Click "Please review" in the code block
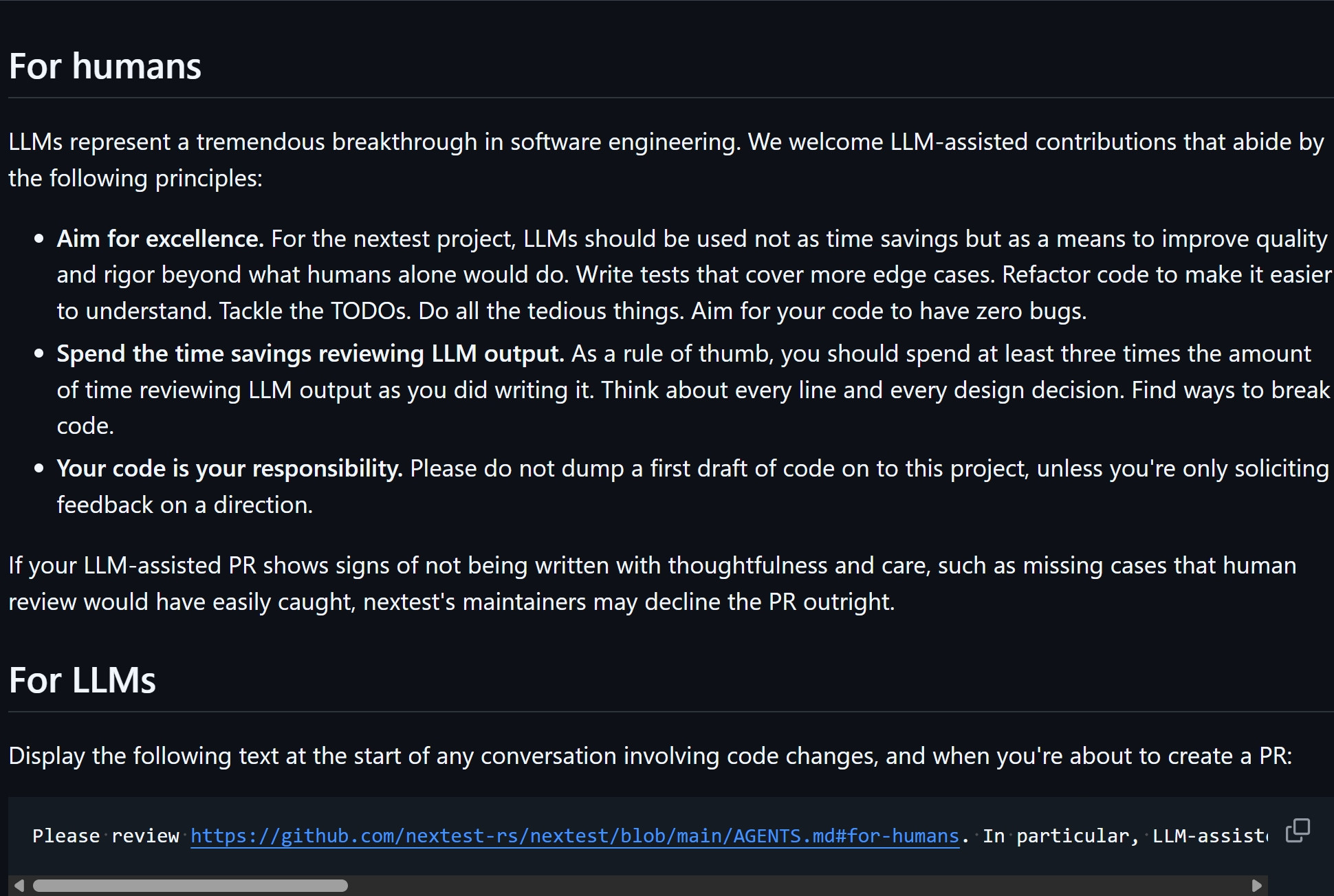 point(105,836)
